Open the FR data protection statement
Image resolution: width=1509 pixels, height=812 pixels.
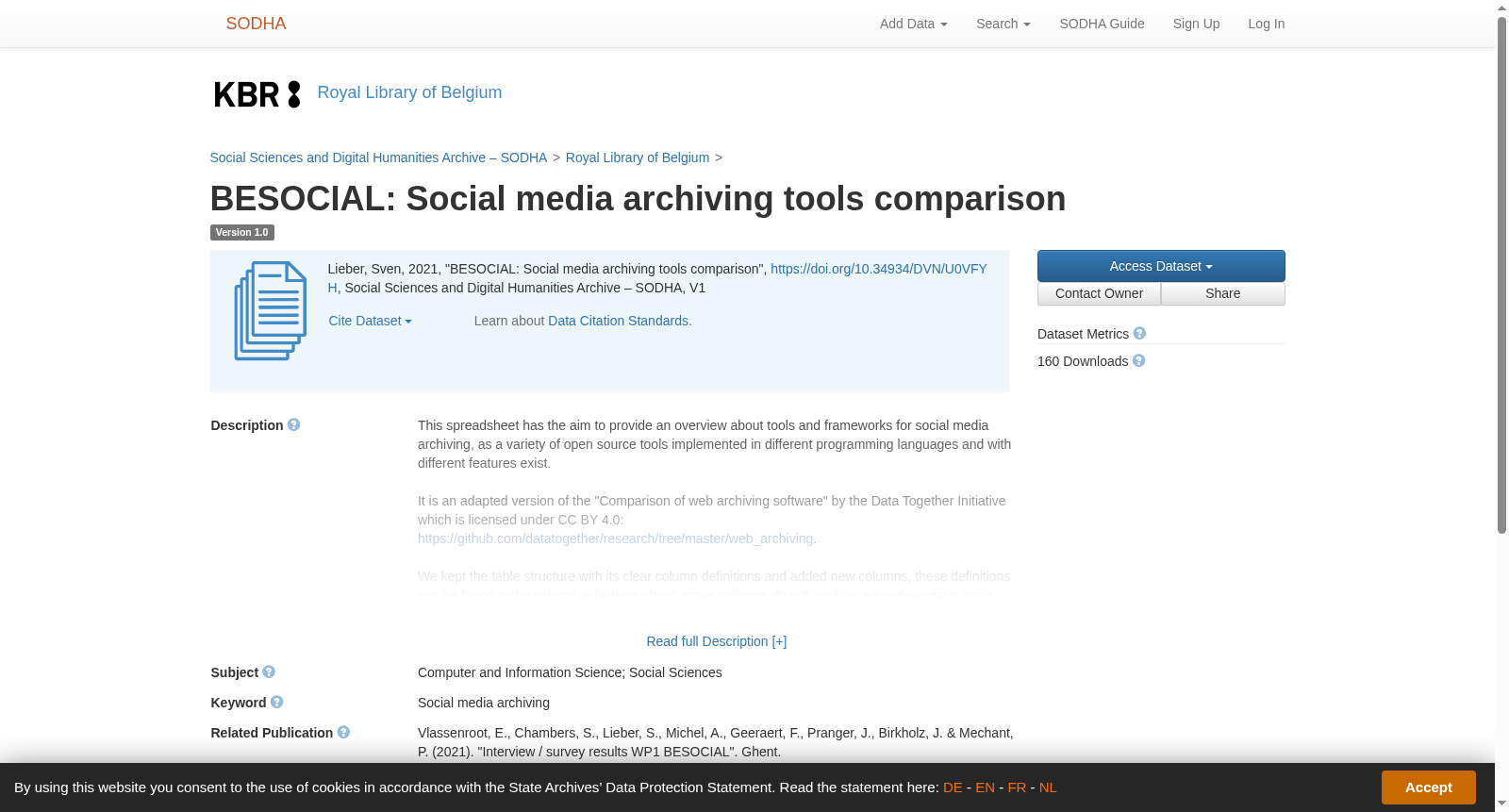click(x=1017, y=787)
